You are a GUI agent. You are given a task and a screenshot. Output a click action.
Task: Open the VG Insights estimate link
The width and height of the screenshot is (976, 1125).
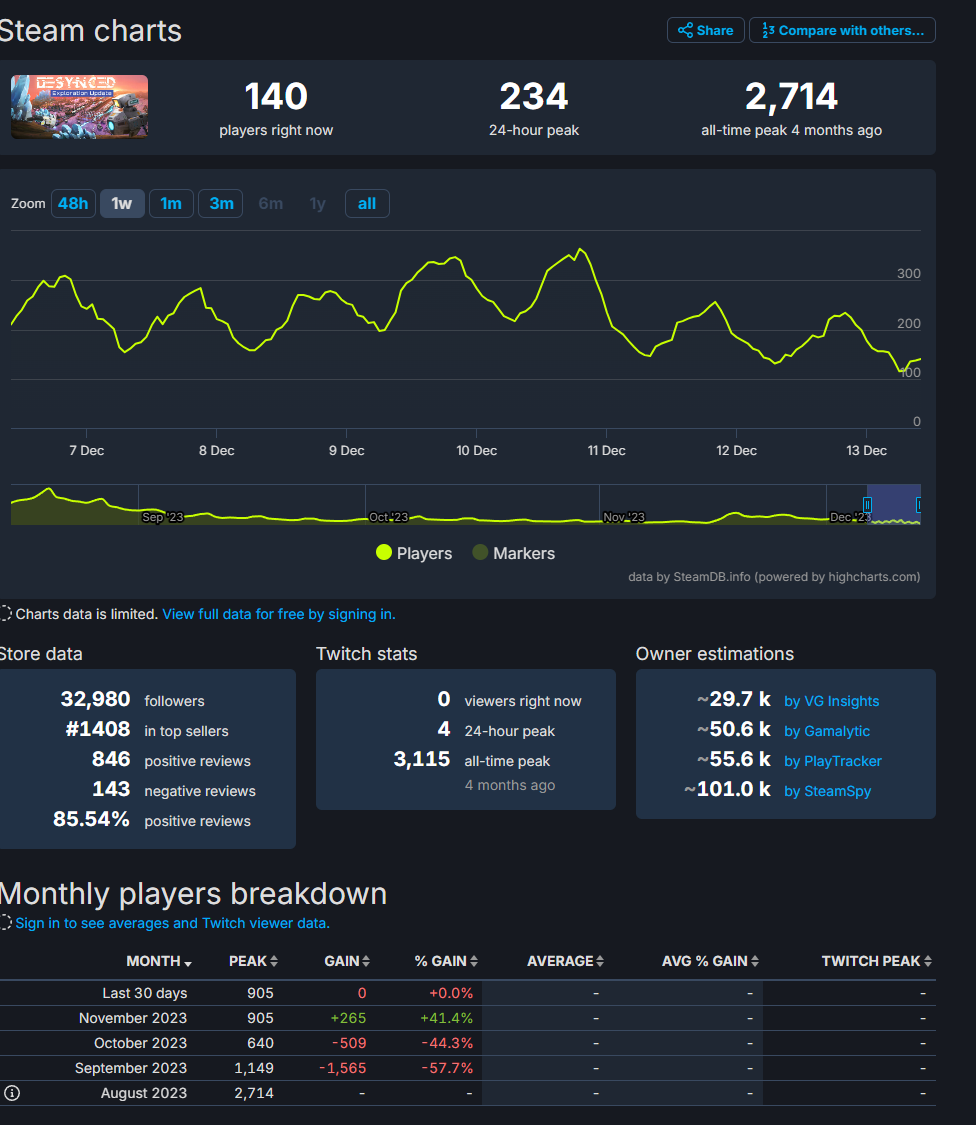pos(832,701)
